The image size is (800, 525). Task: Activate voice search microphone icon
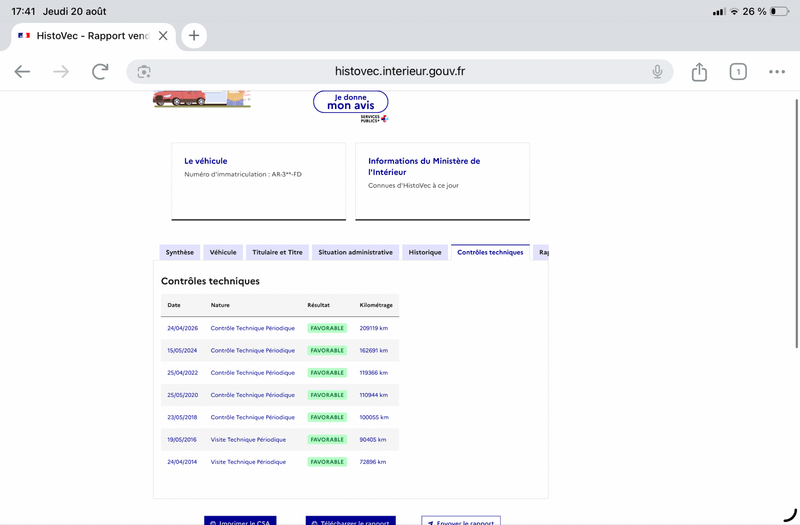pyautogui.click(x=657, y=72)
